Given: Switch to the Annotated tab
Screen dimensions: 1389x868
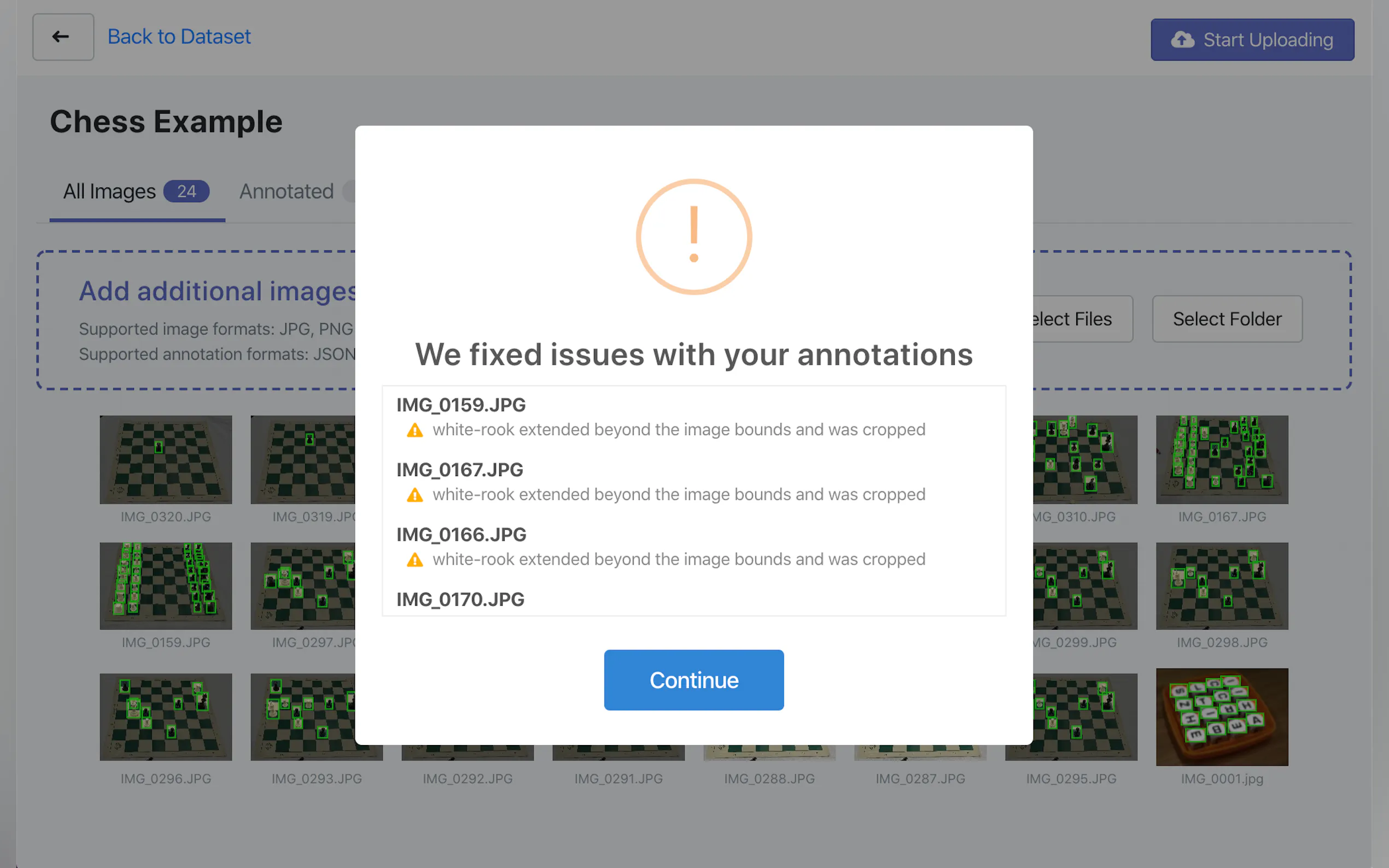Looking at the screenshot, I should point(287,192).
